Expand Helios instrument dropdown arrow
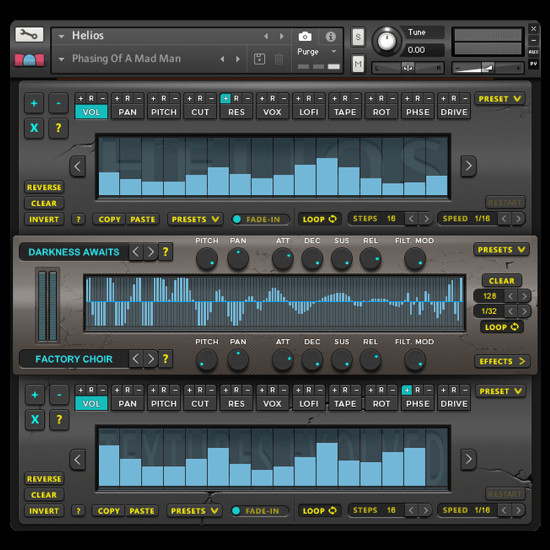 (61, 36)
